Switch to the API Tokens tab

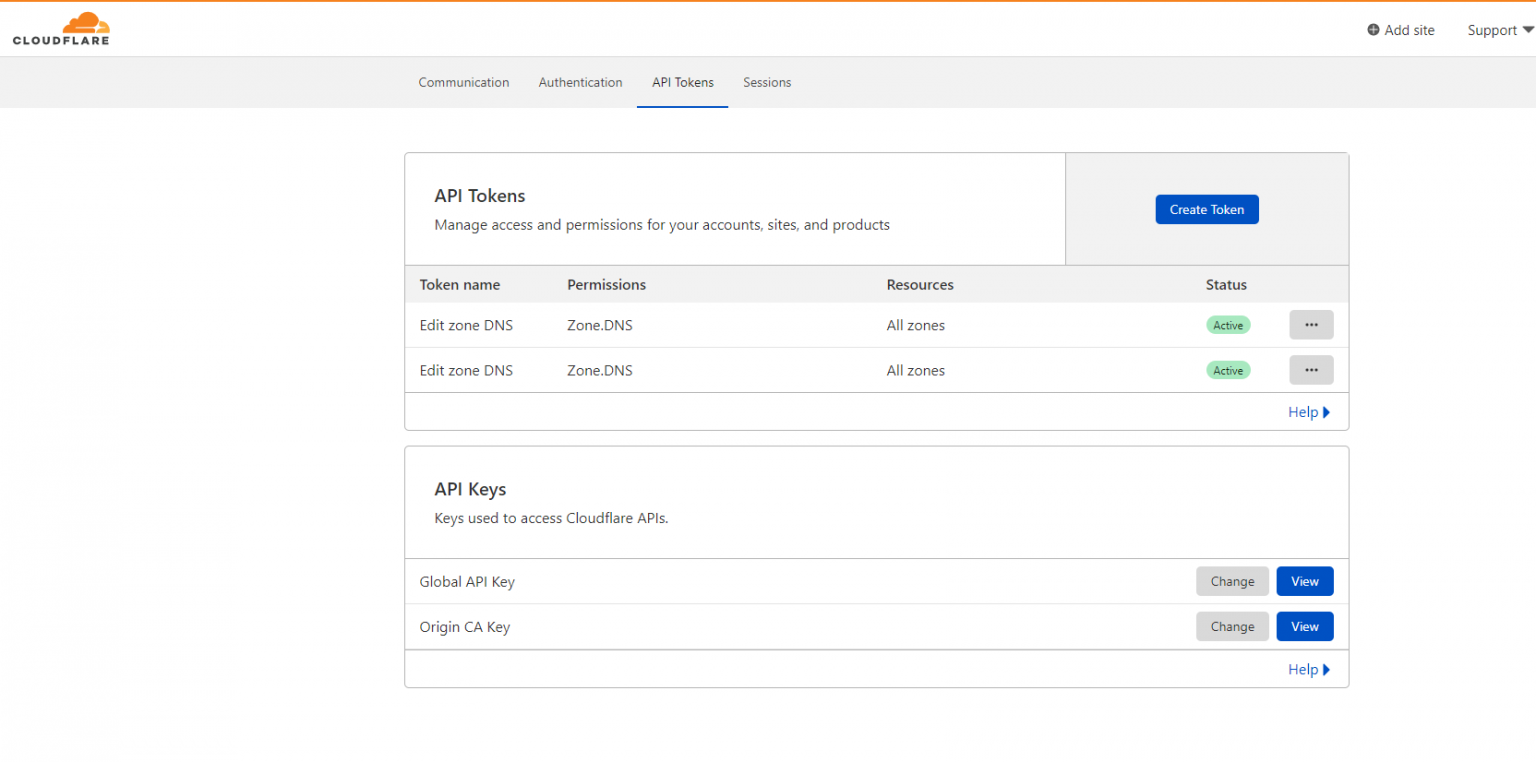(682, 82)
